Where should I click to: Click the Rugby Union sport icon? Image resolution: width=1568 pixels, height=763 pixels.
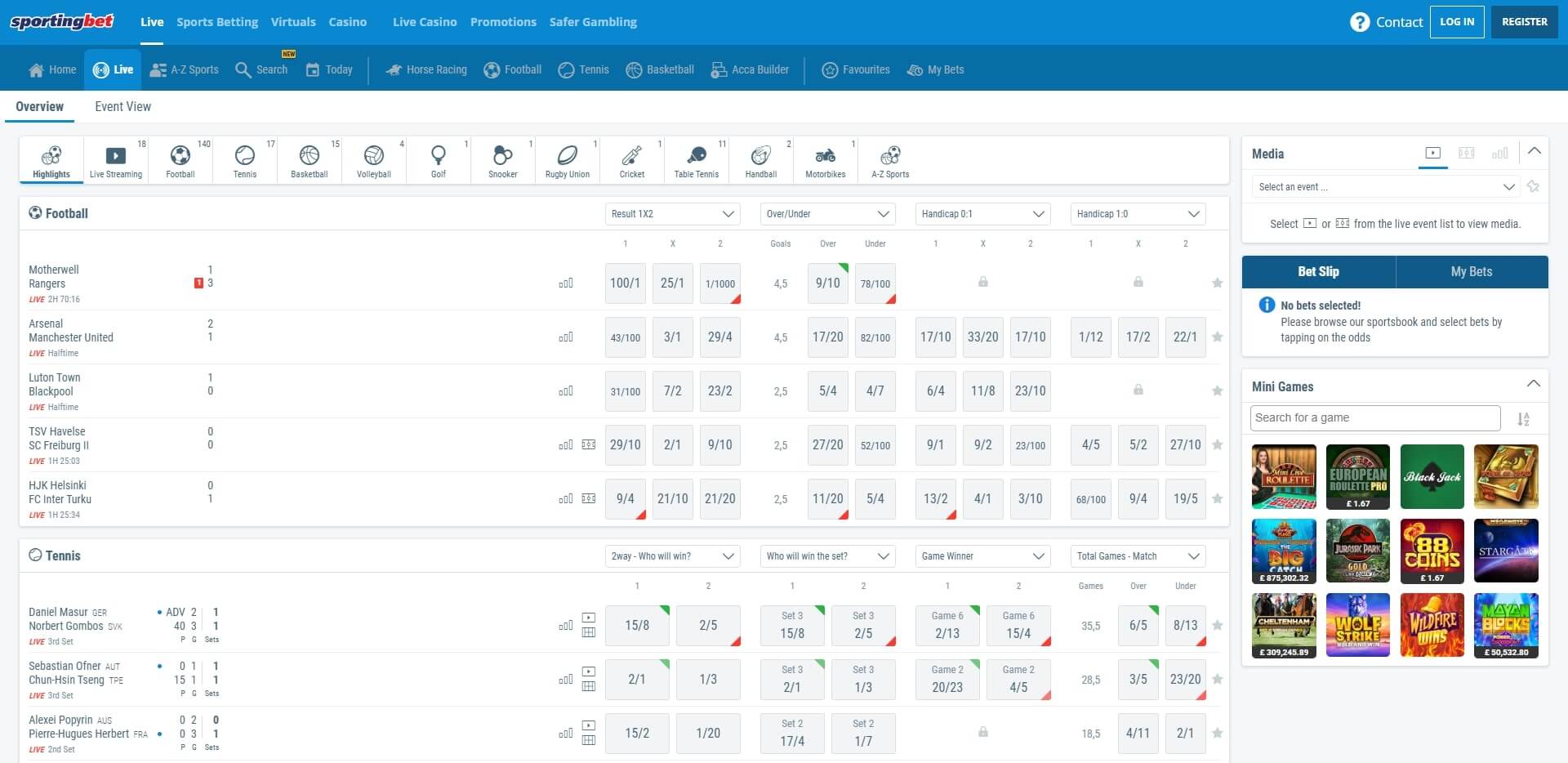[567, 160]
